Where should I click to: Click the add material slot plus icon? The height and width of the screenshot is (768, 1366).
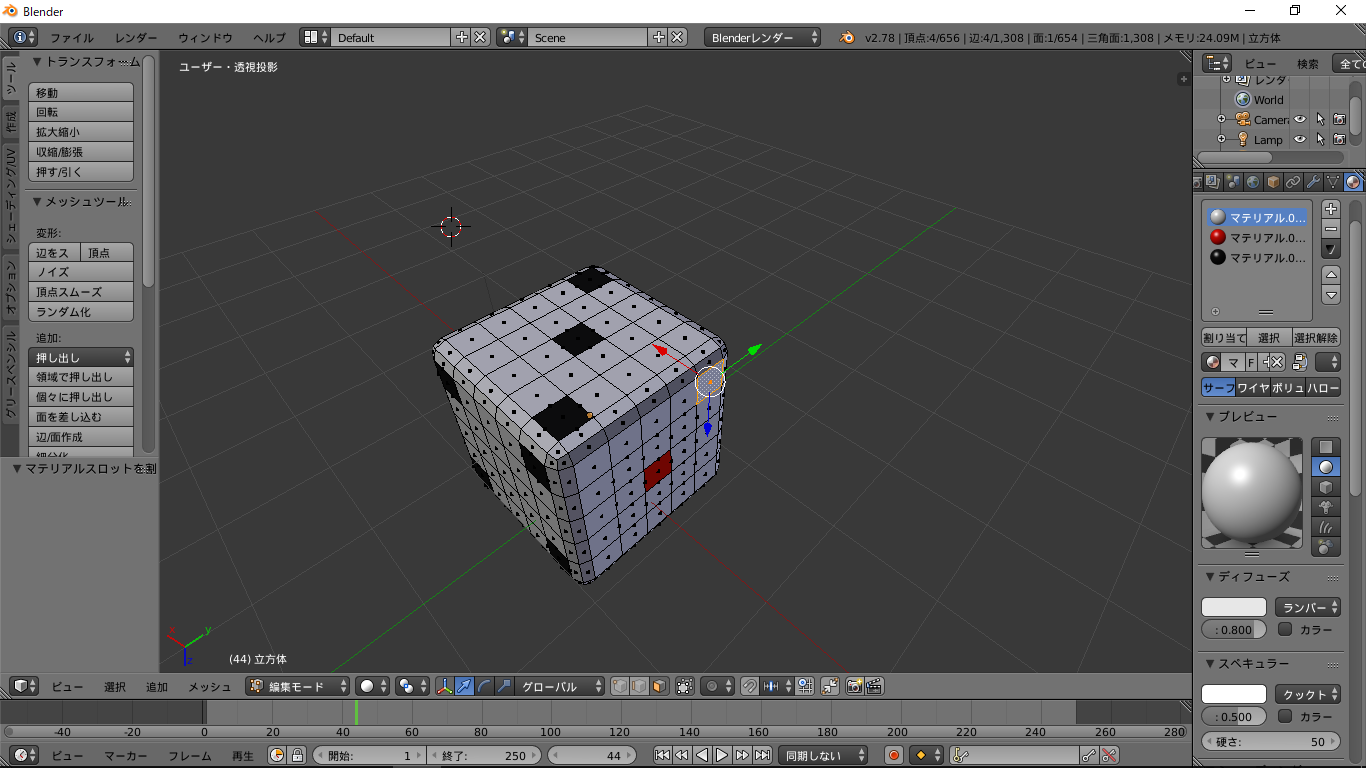(1331, 210)
